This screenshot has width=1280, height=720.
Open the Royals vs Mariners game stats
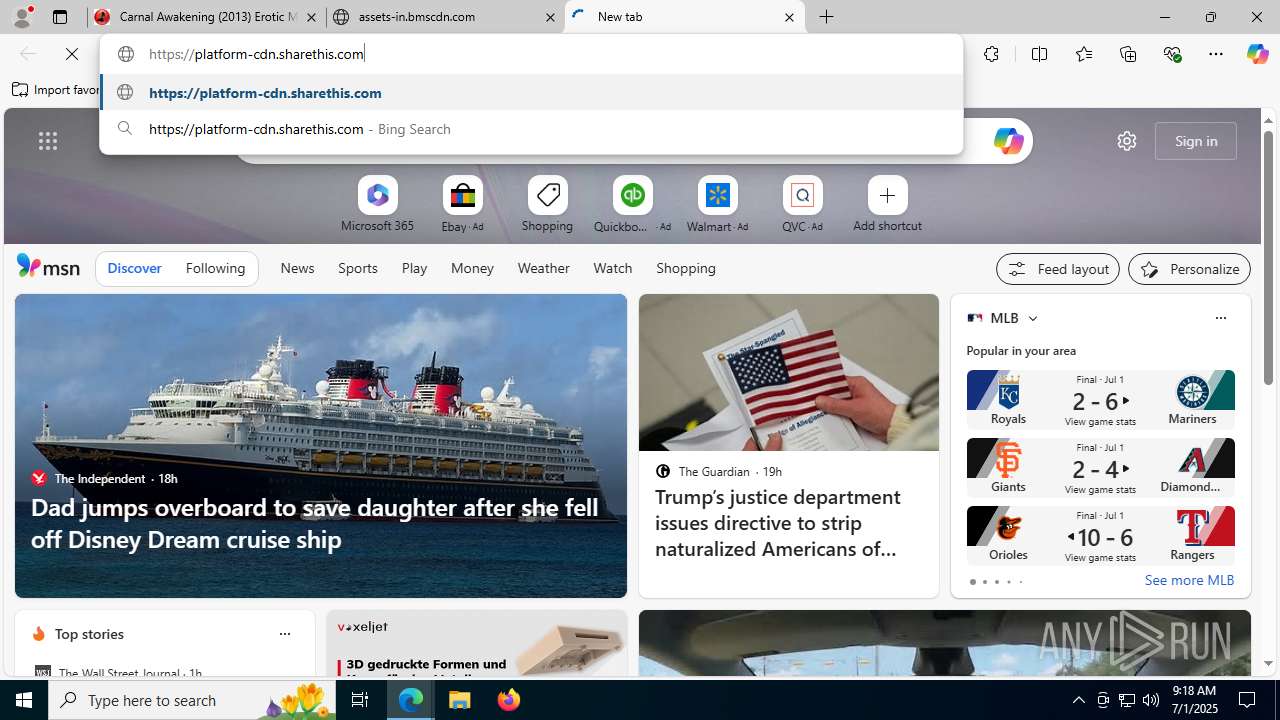[1100, 400]
